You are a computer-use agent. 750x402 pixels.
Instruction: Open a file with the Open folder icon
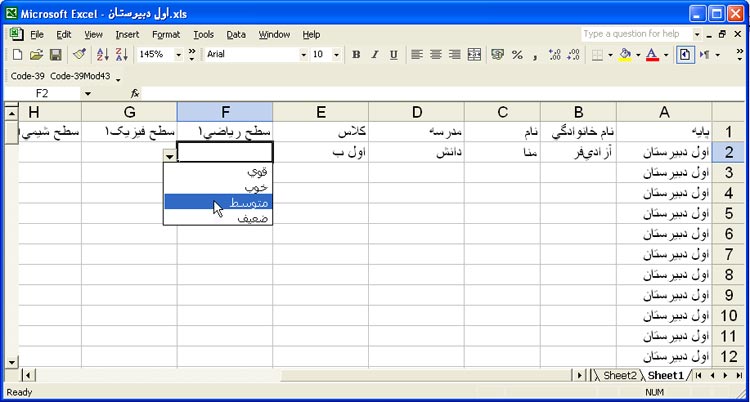point(35,55)
